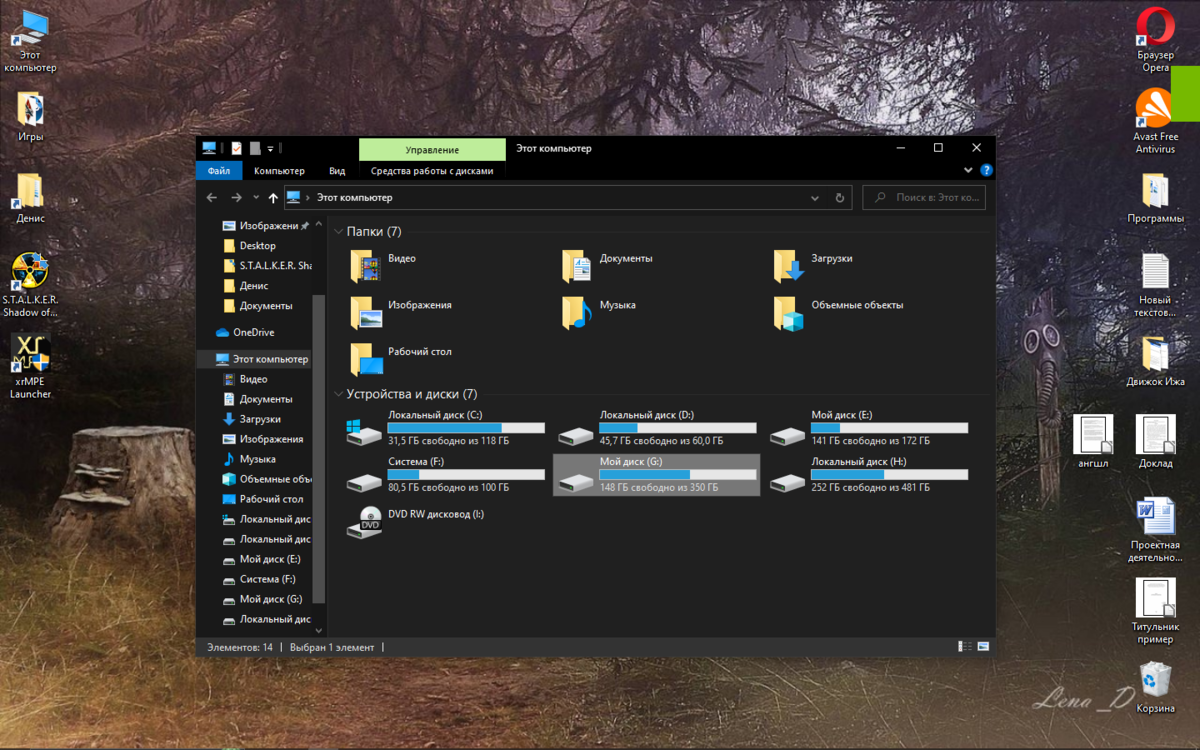Viewport: 1200px width, 750px height.
Task: Select the Локальный диск (C:) drive icon
Action: pos(364,431)
